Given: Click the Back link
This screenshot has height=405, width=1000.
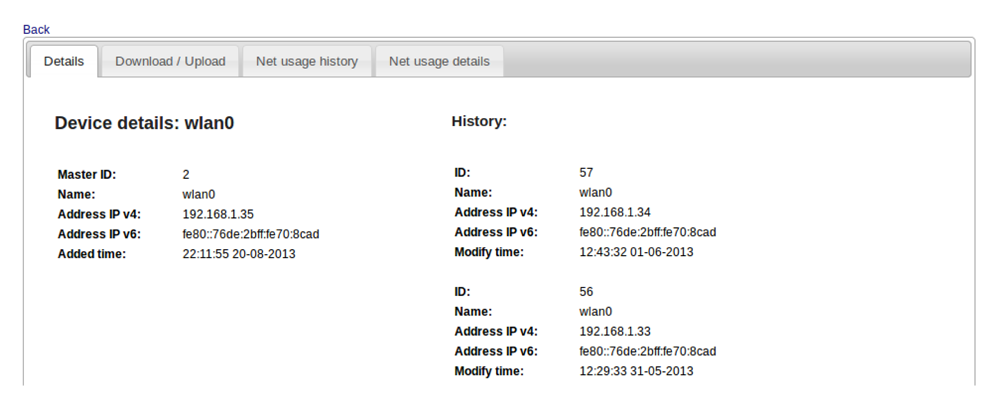Looking at the screenshot, I should pyautogui.click(x=36, y=29).
